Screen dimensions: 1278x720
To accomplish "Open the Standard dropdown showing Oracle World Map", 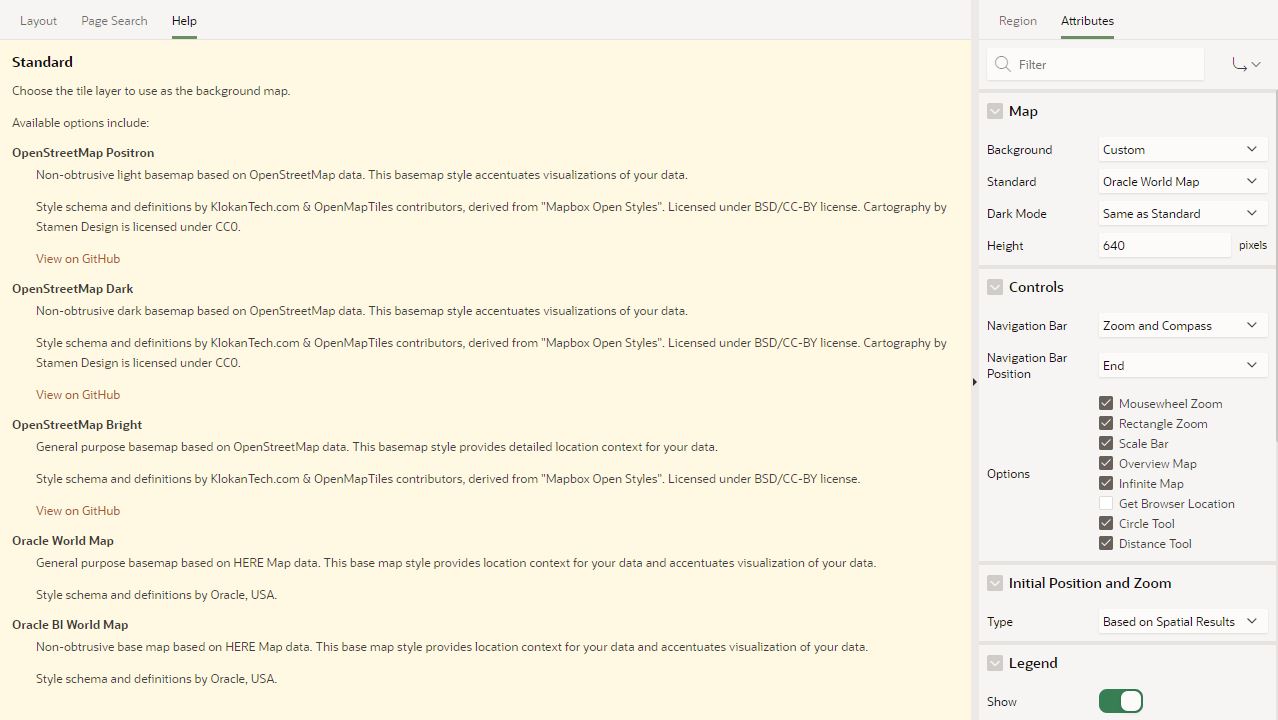I will click(1182, 181).
